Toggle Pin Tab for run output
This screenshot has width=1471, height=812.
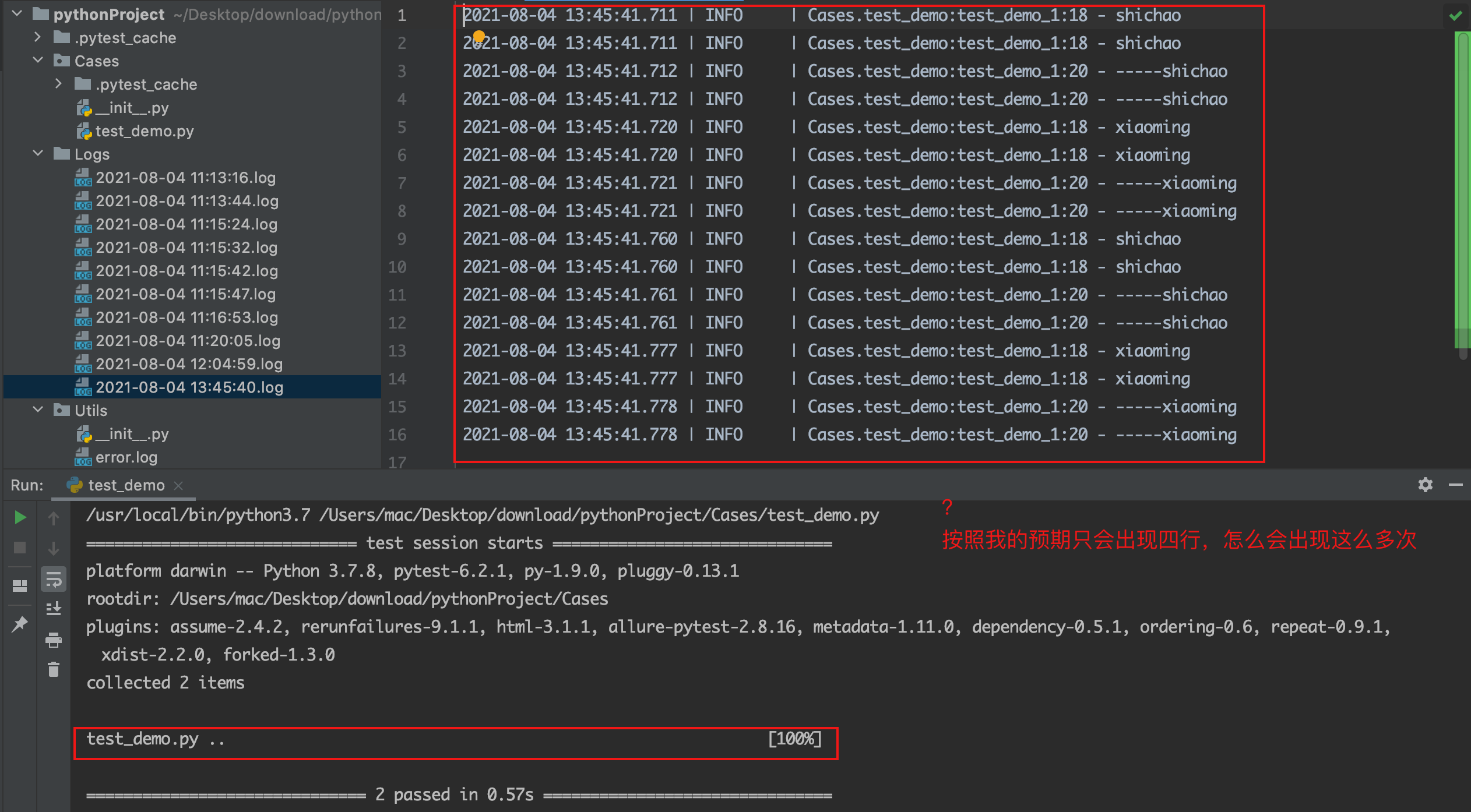pyautogui.click(x=19, y=623)
